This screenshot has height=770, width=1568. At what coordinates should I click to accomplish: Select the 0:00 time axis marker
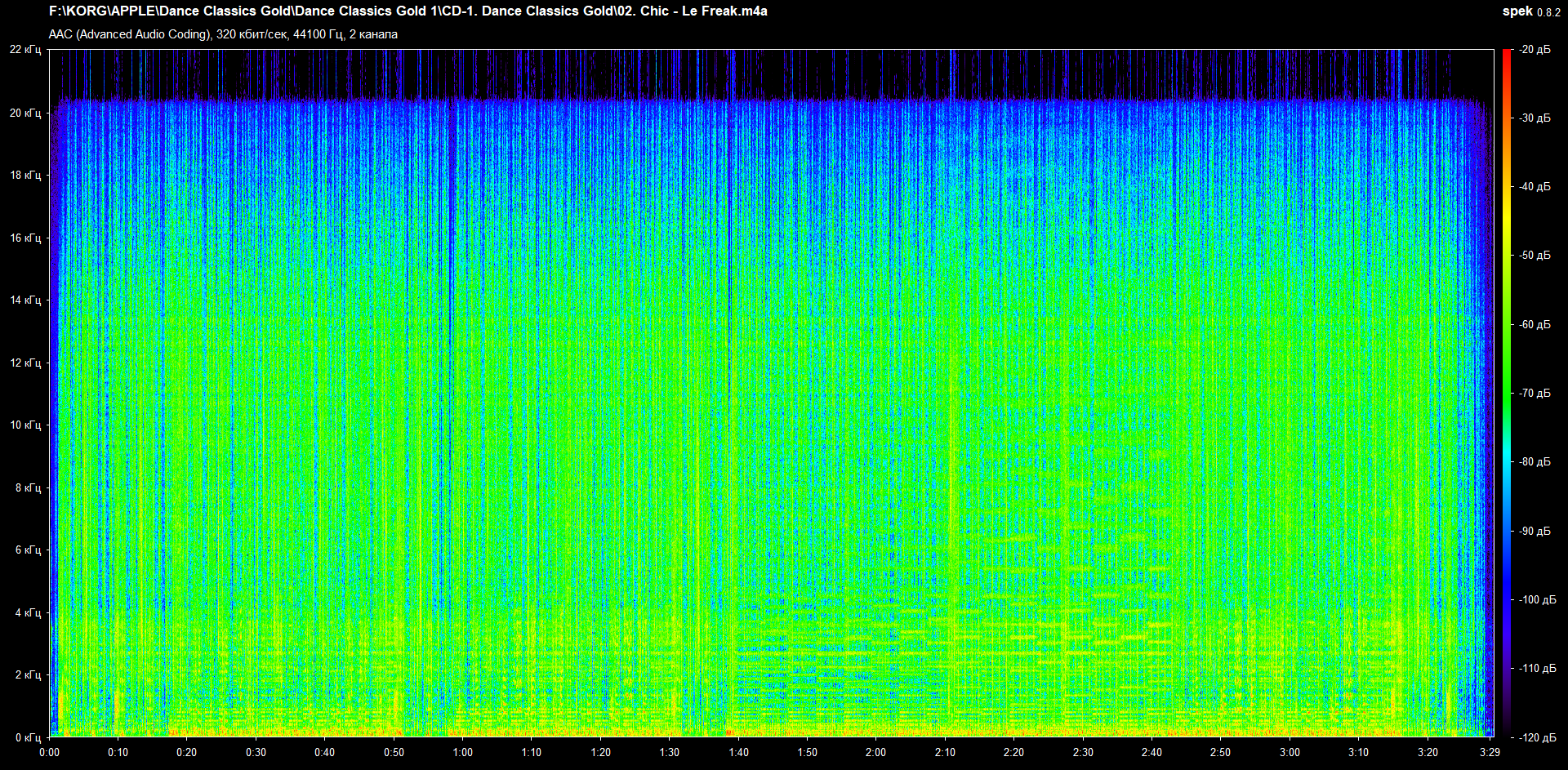[x=49, y=752]
